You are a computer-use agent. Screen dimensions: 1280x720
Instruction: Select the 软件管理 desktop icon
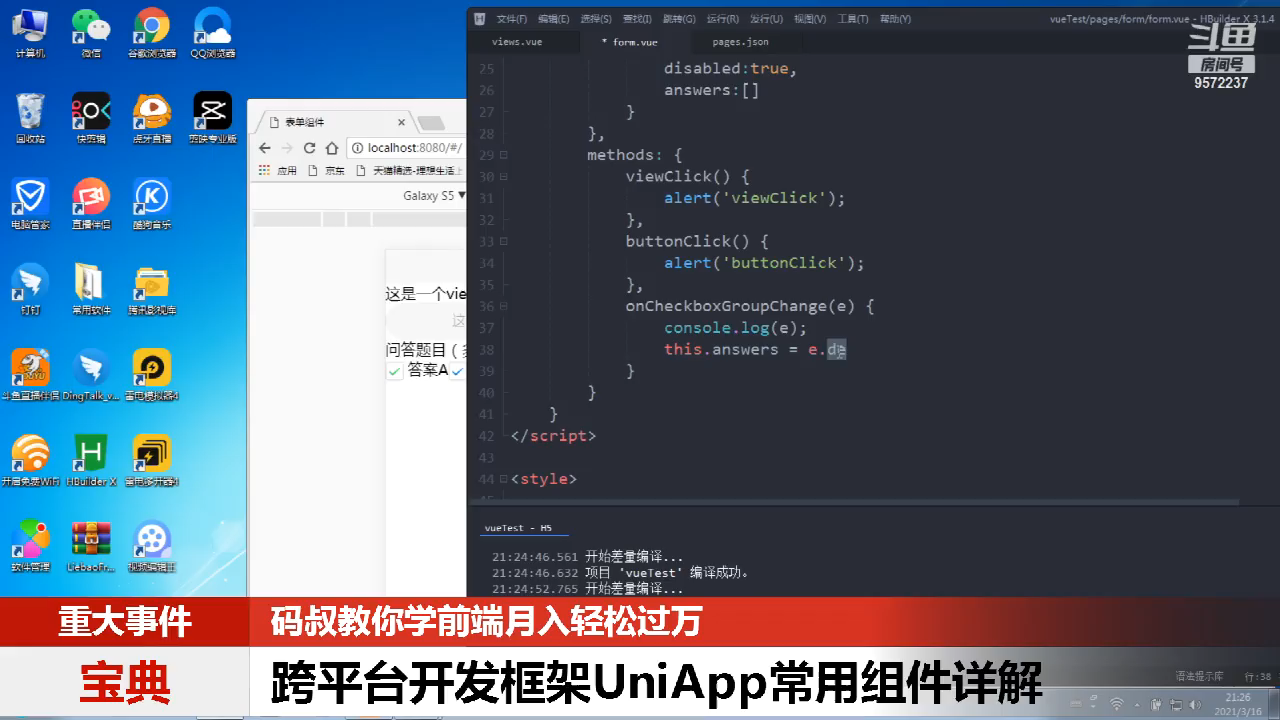(30, 546)
